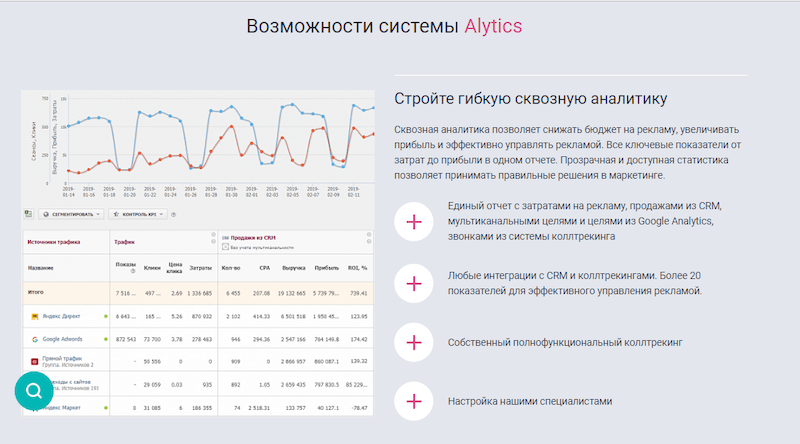Click the Стройте гибкую сквозную аналитику heading
Viewport: 800px width, 444px height.
(530, 98)
